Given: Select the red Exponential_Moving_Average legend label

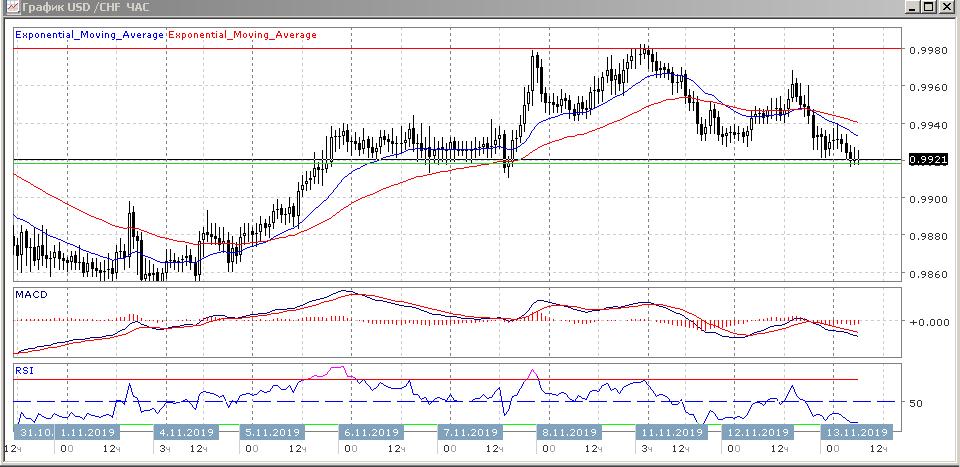Looking at the screenshot, I should (243, 35).
